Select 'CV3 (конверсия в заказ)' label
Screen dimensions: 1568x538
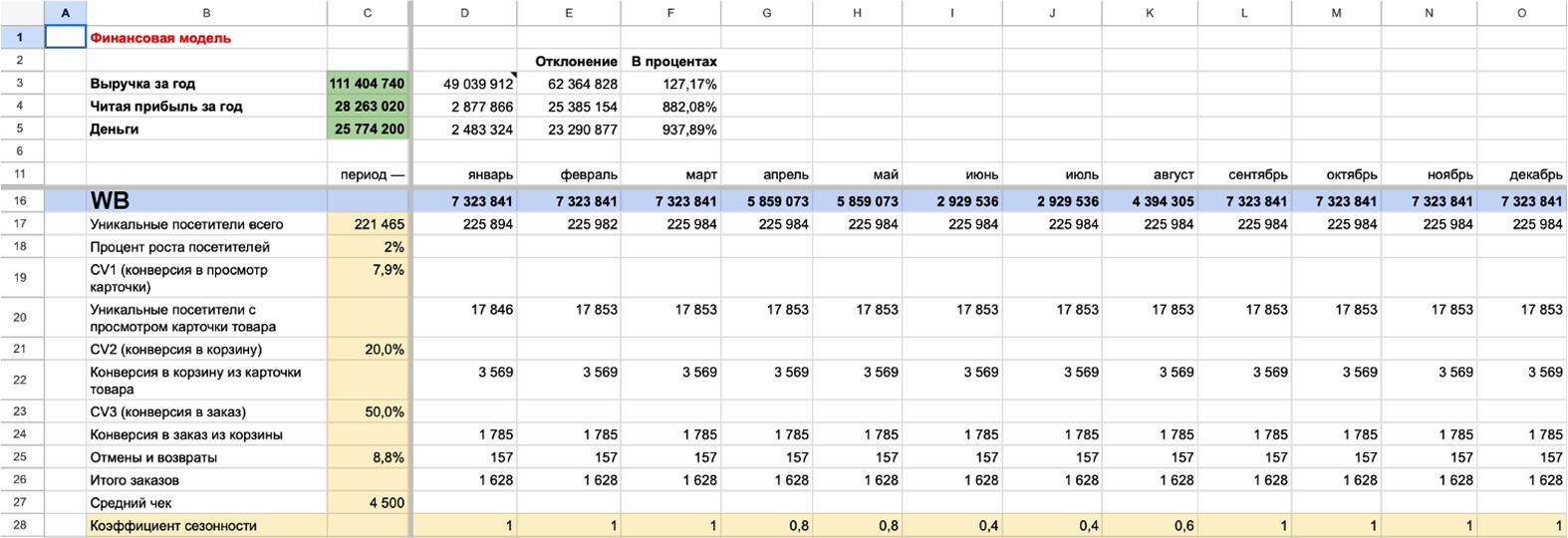206,411
